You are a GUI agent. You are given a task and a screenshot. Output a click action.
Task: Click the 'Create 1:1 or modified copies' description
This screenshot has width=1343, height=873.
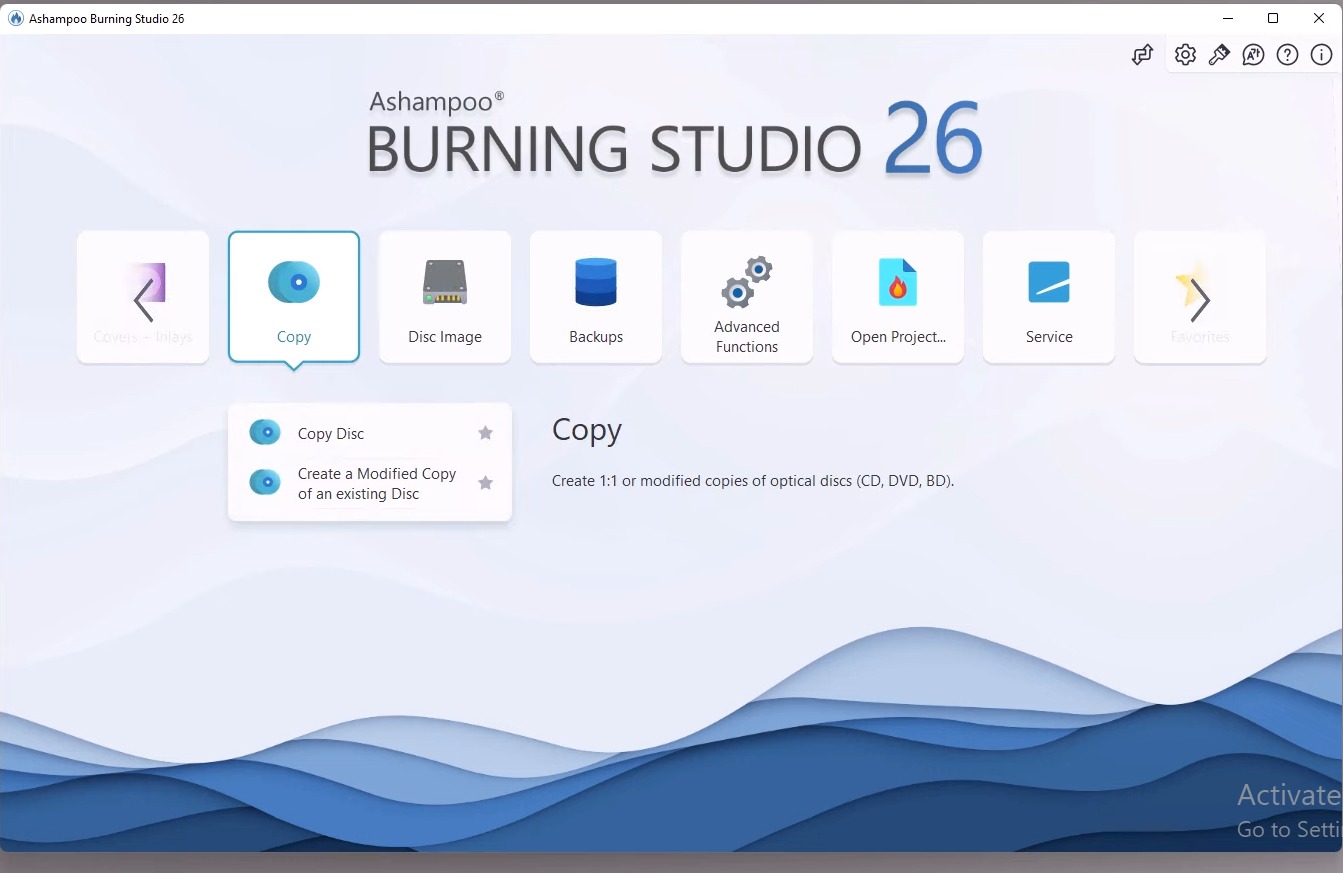click(753, 481)
